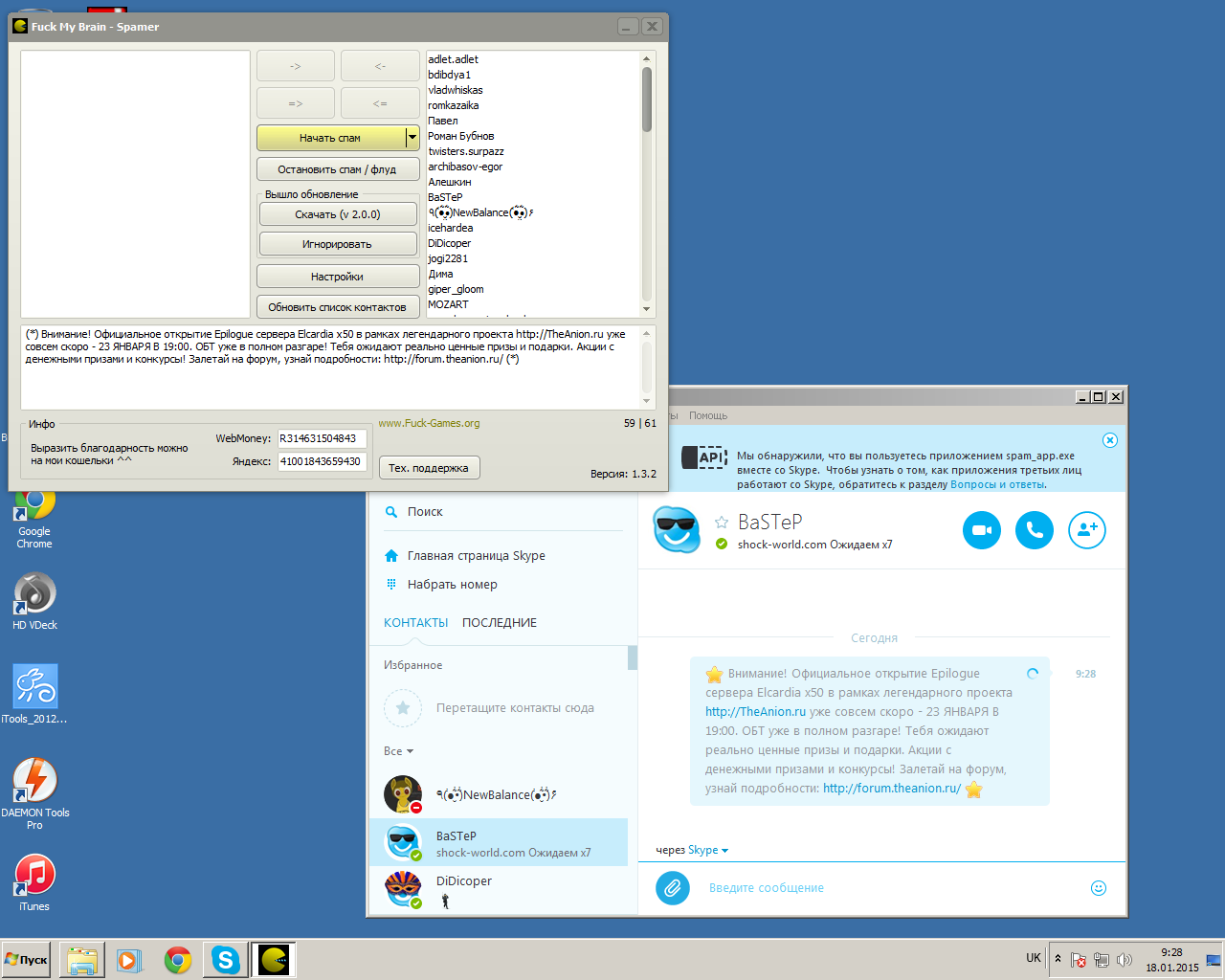
Task: Click Остановить спам / флуд button
Action: (x=338, y=169)
